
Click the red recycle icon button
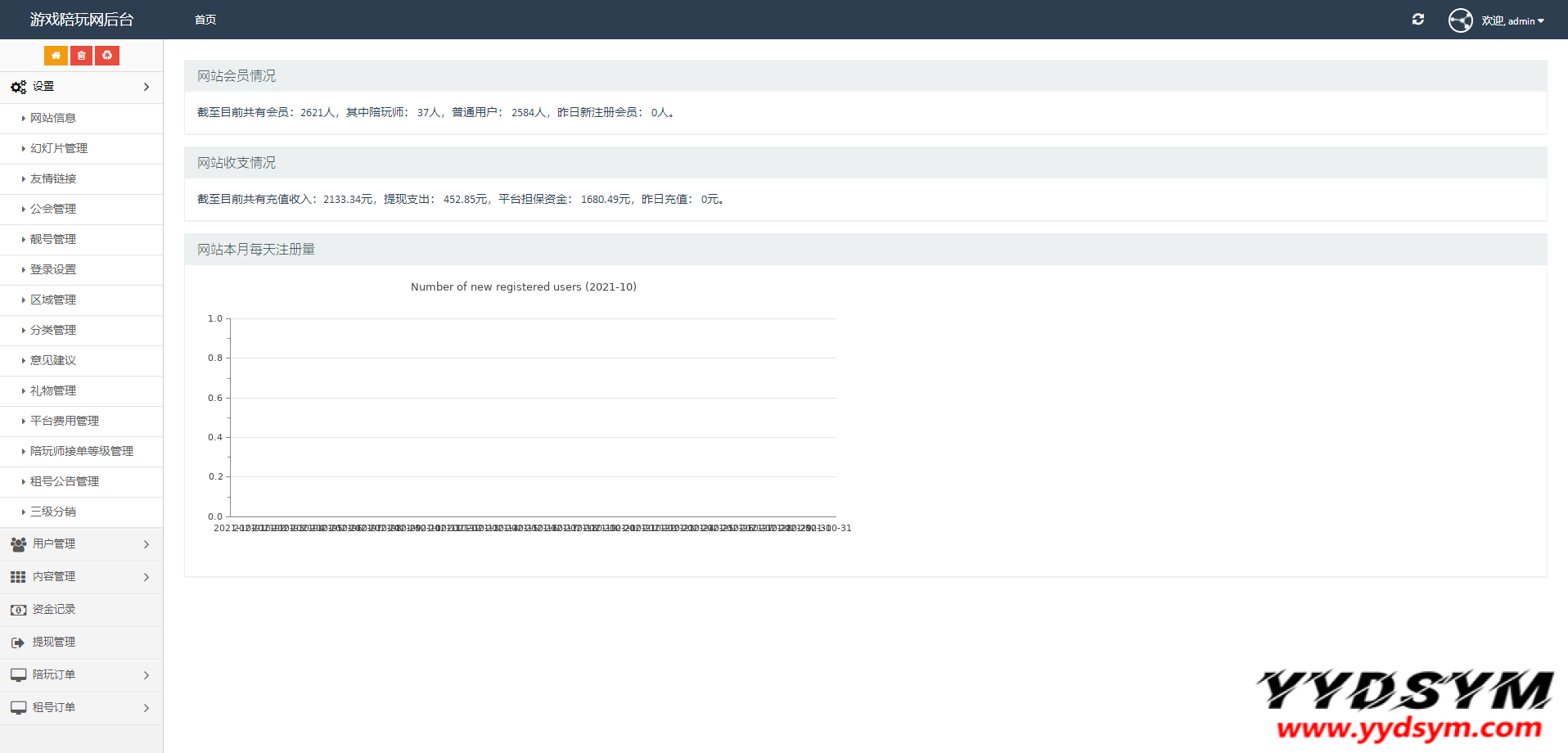point(107,56)
